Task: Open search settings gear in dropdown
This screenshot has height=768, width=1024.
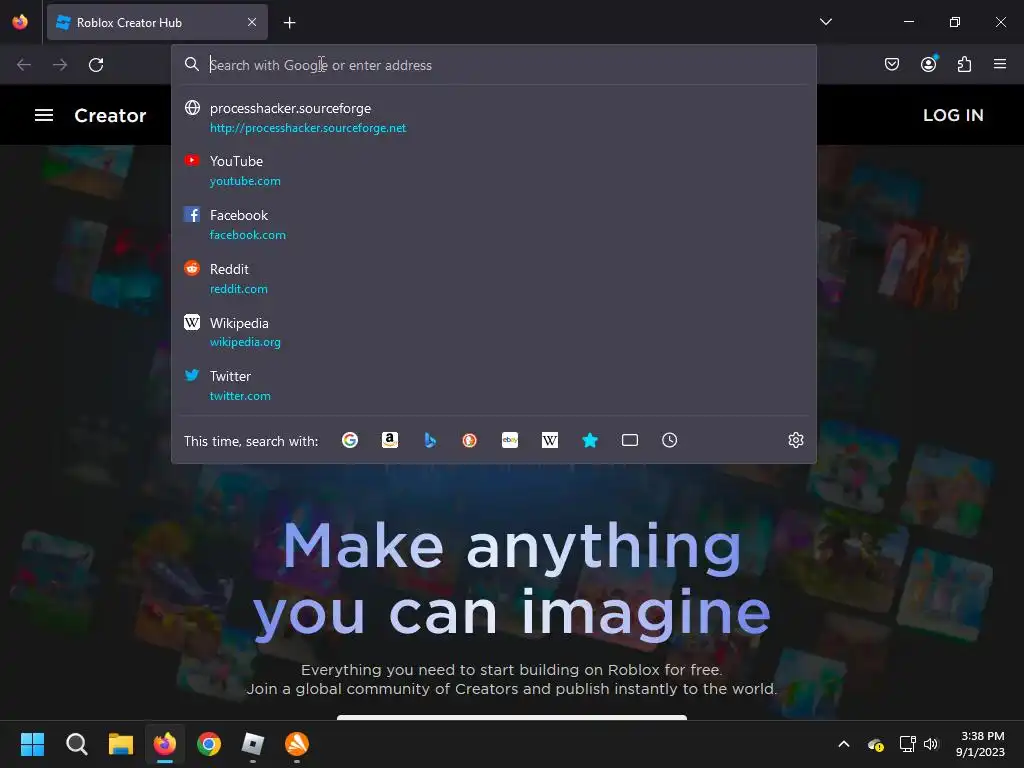Action: [x=795, y=440]
